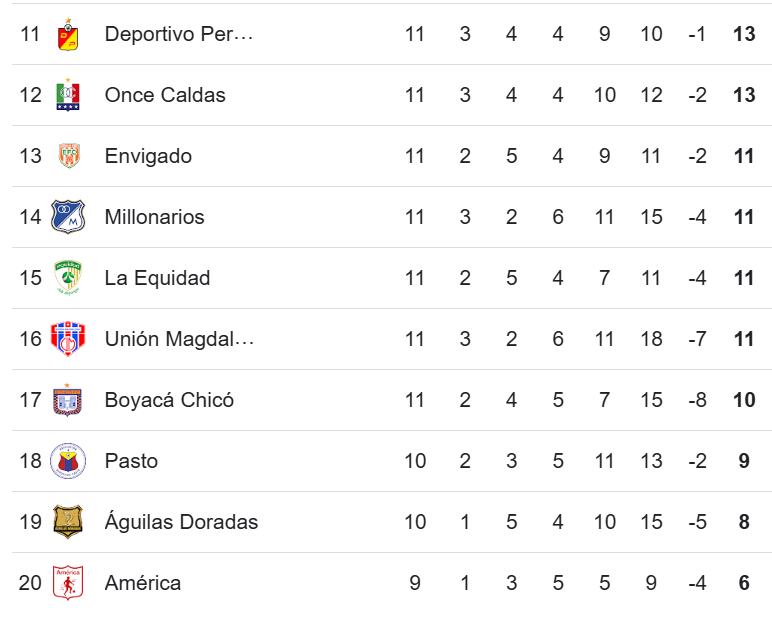Image resolution: width=772 pixels, height=621 pixels.
Task: Click the Águilas Doradas team crest
Action: point(68,522)
